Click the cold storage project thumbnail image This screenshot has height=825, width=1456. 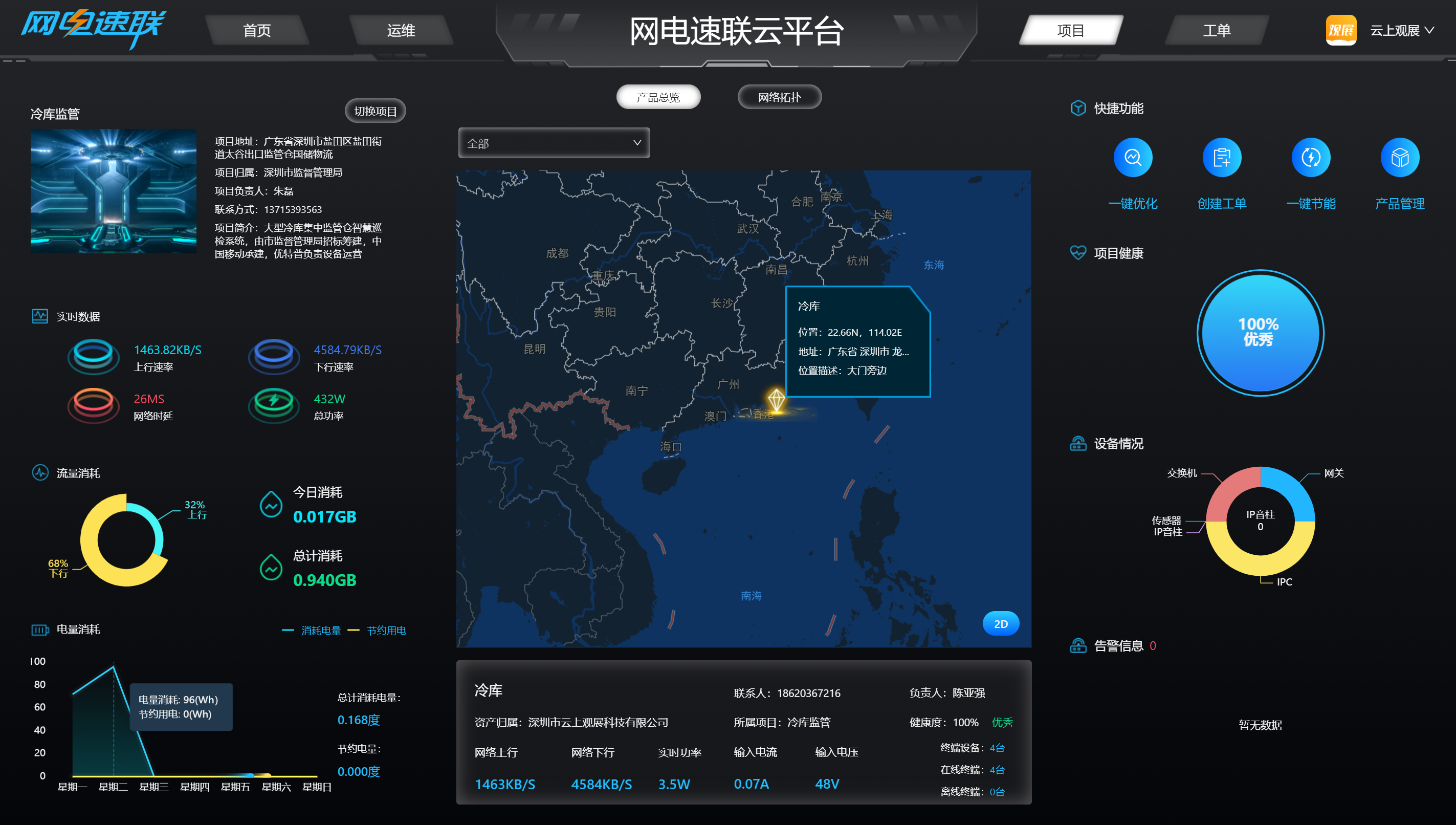[113, 191]
